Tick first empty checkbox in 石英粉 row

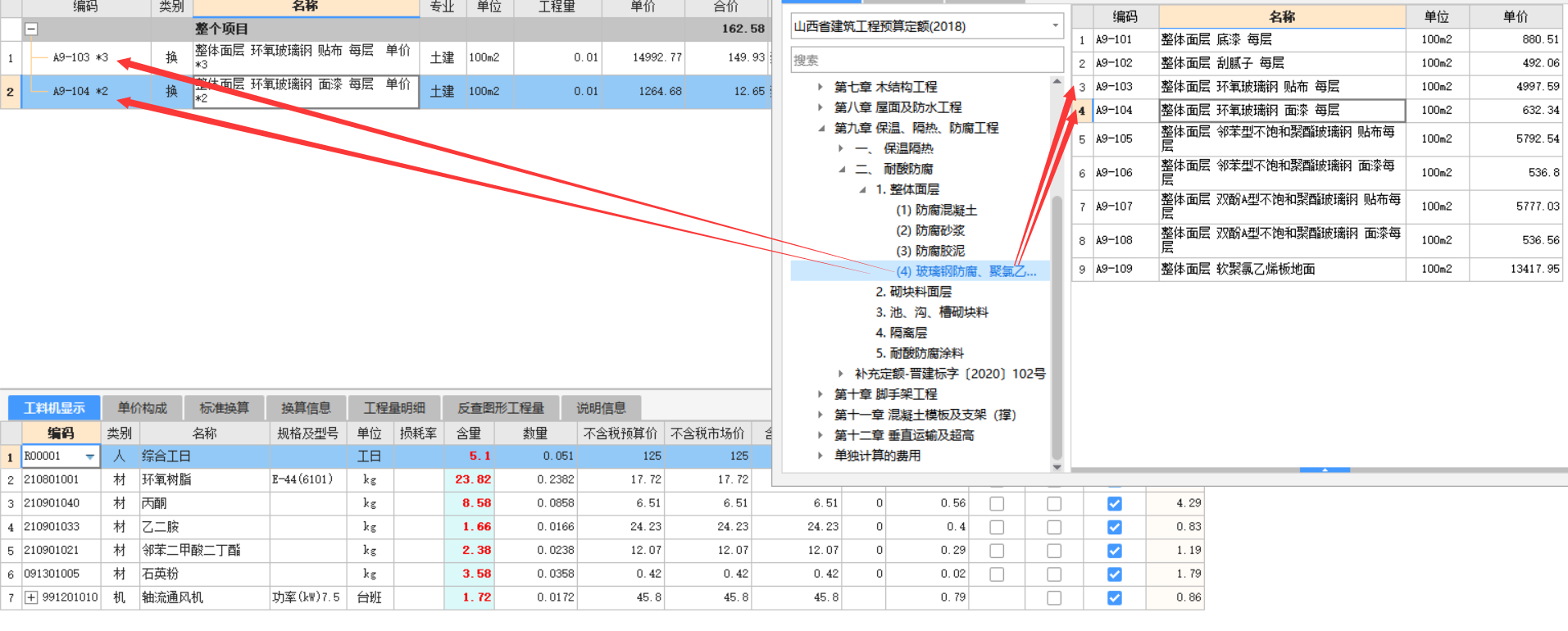coord(997,574)
